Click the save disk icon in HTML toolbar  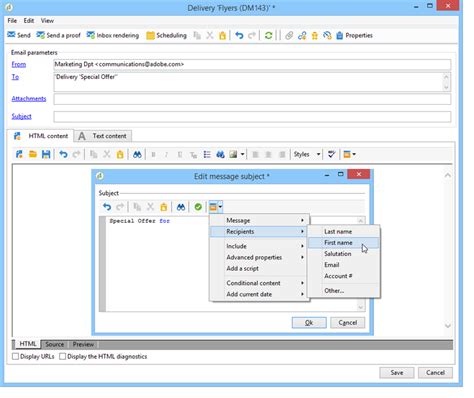click(x=46, y=154)
